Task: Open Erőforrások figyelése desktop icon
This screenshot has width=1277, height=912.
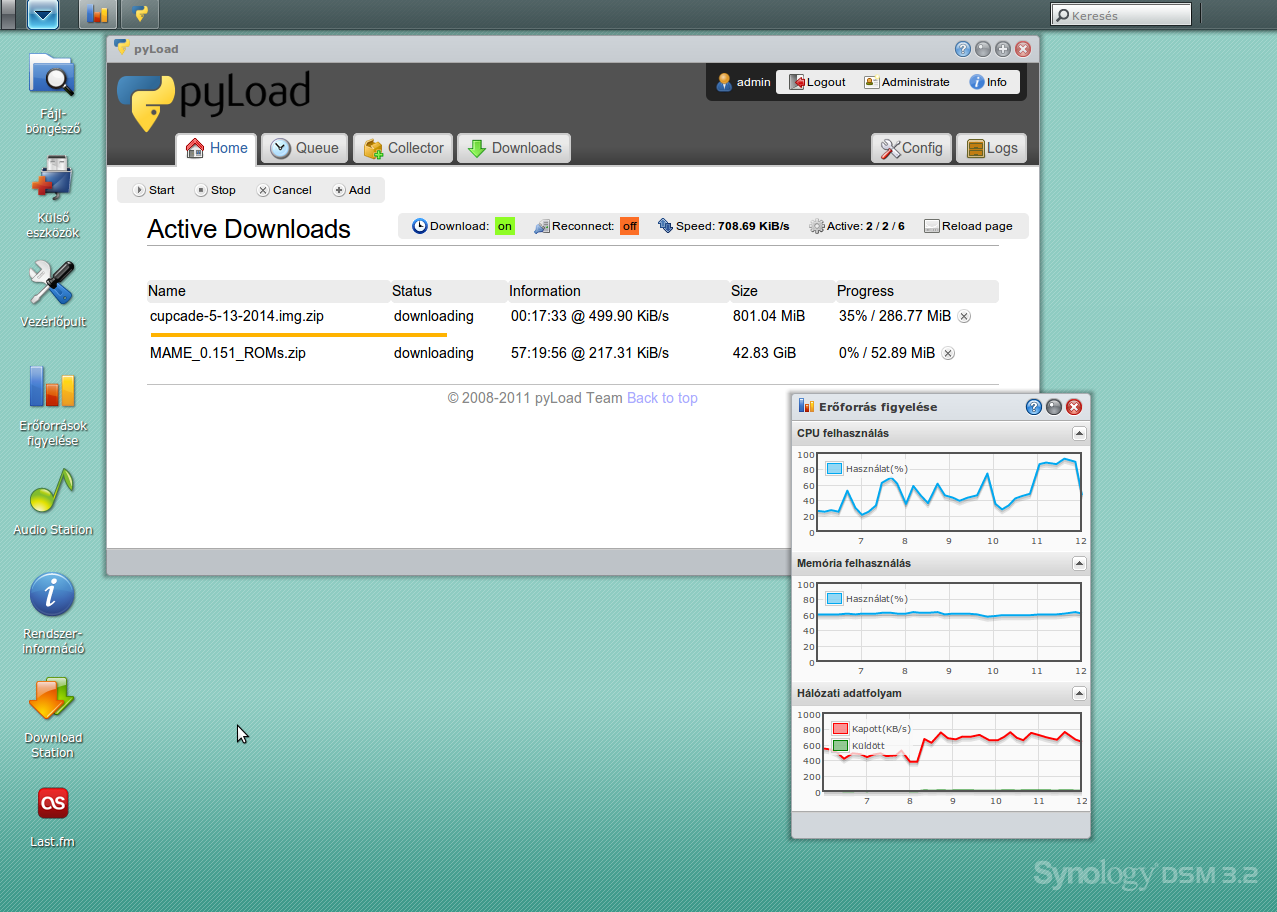Action: [x=52, y=405]
